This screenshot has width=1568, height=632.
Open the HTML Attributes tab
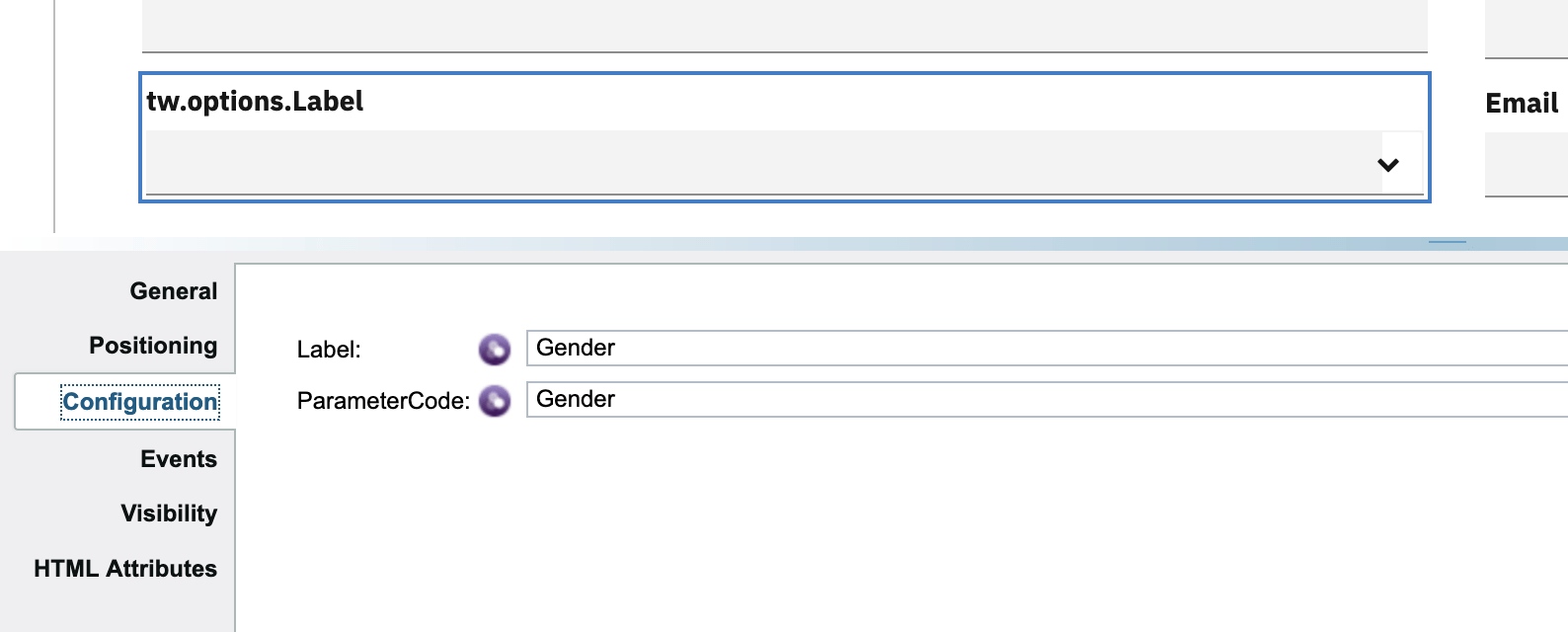point(125,568)
